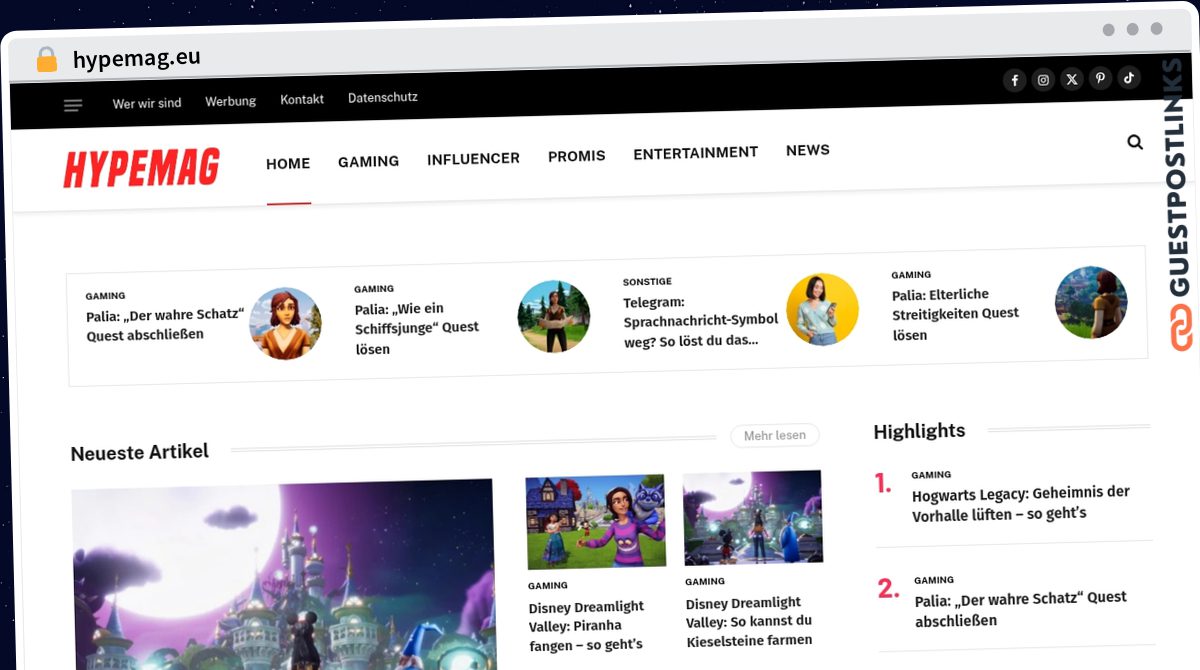Open the Kontakt link
1200x670 pixels.
tap(302, 100)
